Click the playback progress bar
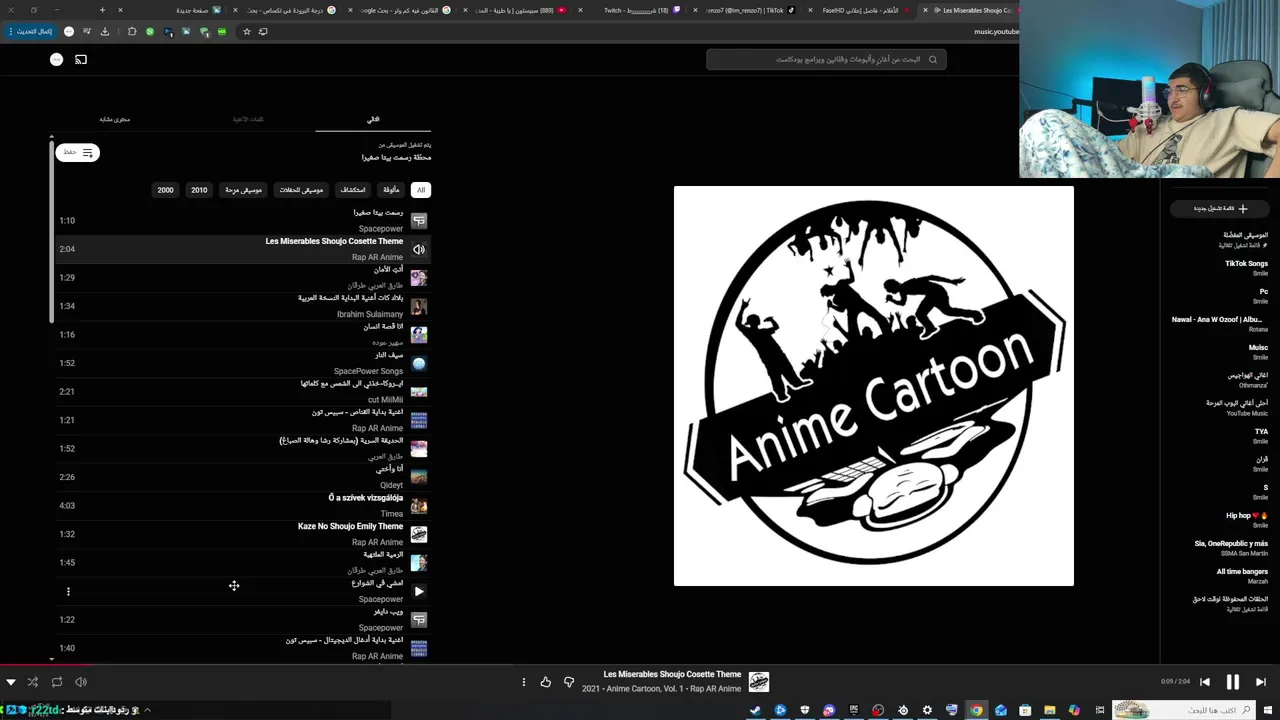 point(640,664)
